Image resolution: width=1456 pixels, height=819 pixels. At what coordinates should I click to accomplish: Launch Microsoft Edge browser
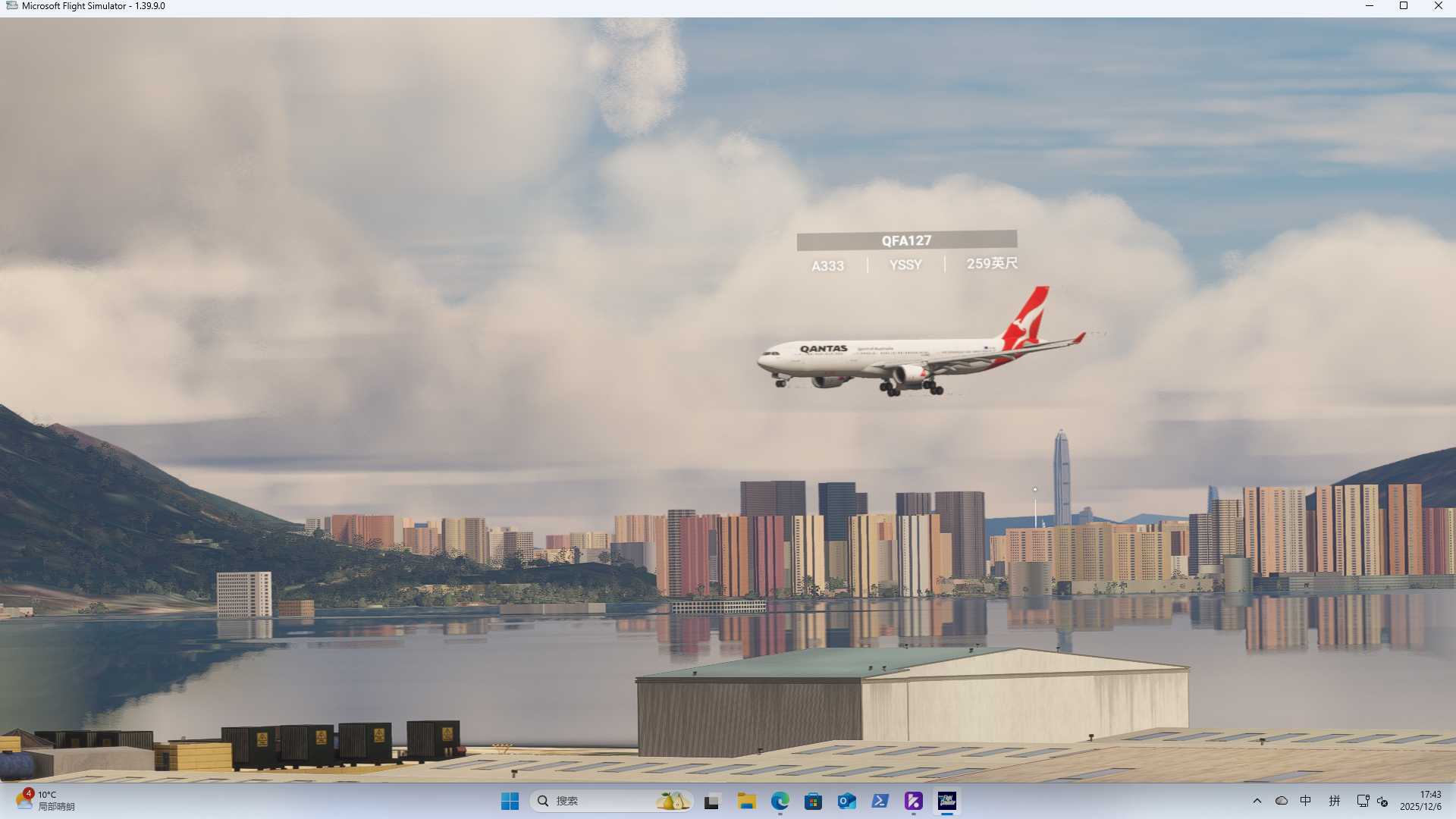[780, 801]
